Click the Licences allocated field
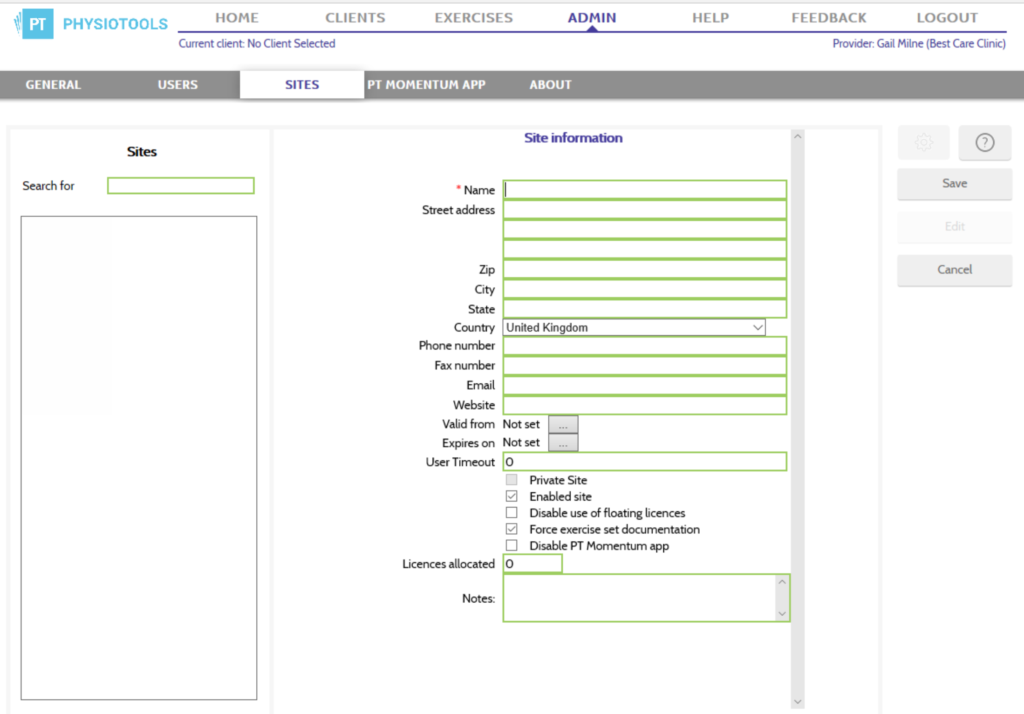This screenshot has width=1024, height=714. pos(532,564)
